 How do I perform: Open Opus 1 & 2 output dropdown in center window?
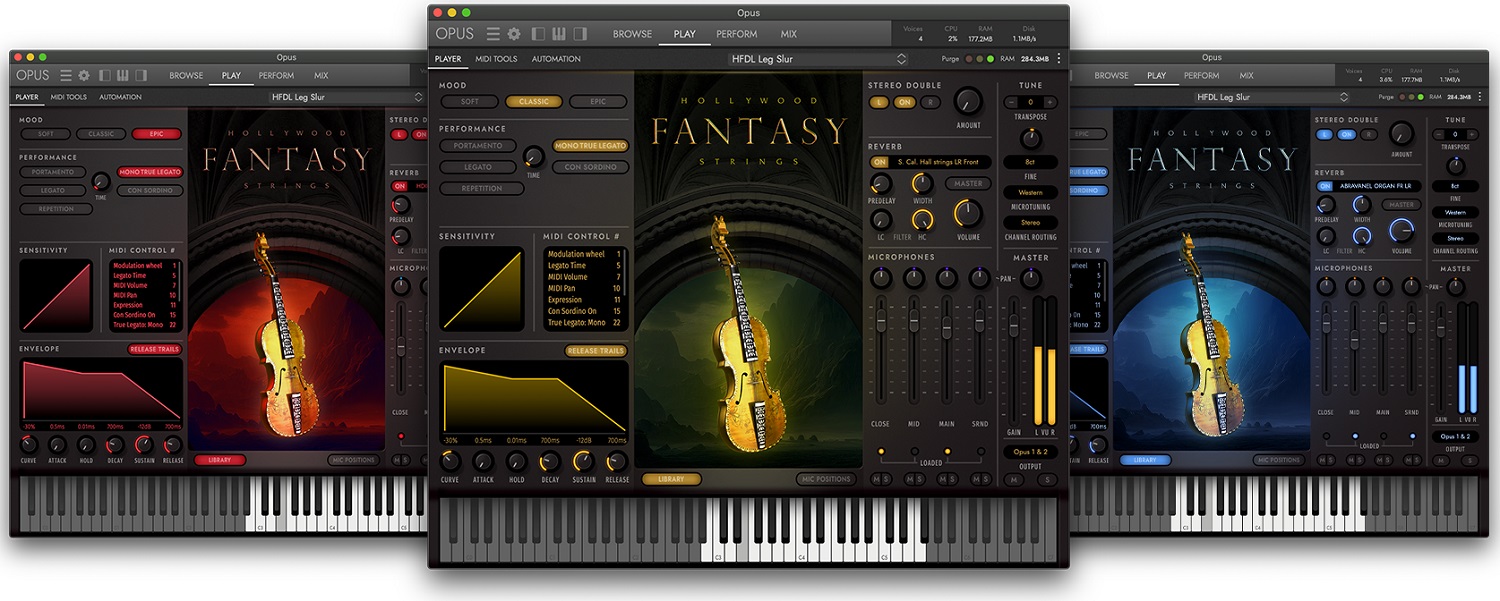click(x=1030, y=452)
